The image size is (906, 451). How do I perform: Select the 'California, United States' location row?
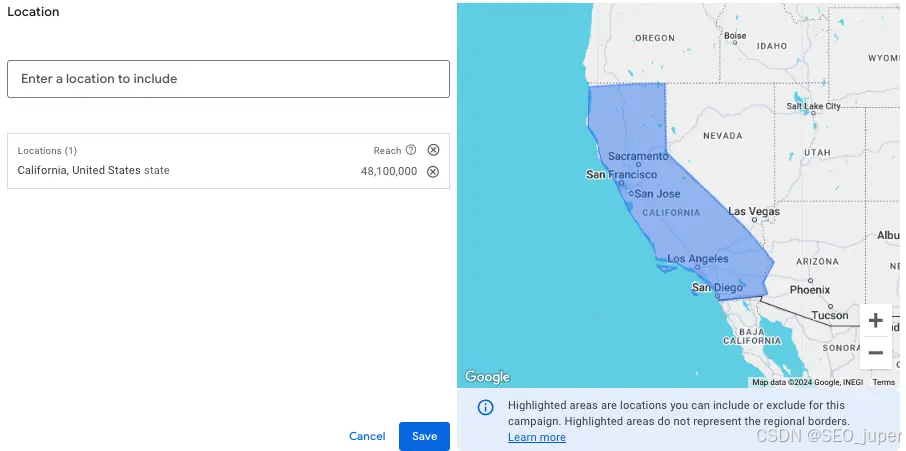pyautogui.click(x=228, y=171)
